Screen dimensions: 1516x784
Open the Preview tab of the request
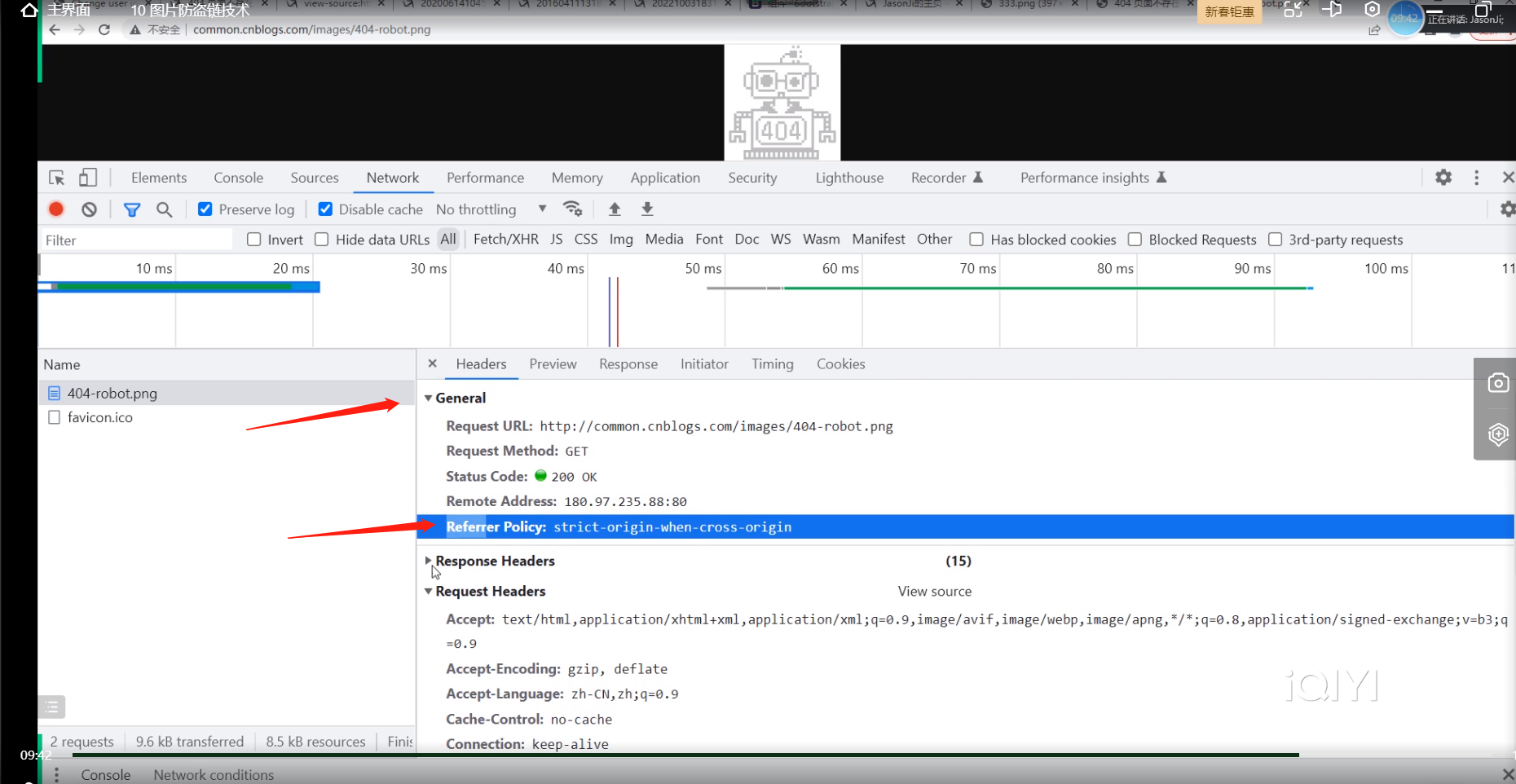(x=553, y=364)
